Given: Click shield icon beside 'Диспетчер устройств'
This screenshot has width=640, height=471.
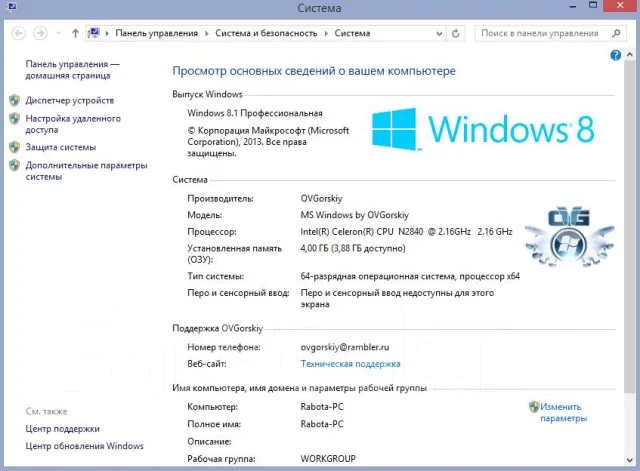Looking at the screenshot, I should (x=14, y=100).
